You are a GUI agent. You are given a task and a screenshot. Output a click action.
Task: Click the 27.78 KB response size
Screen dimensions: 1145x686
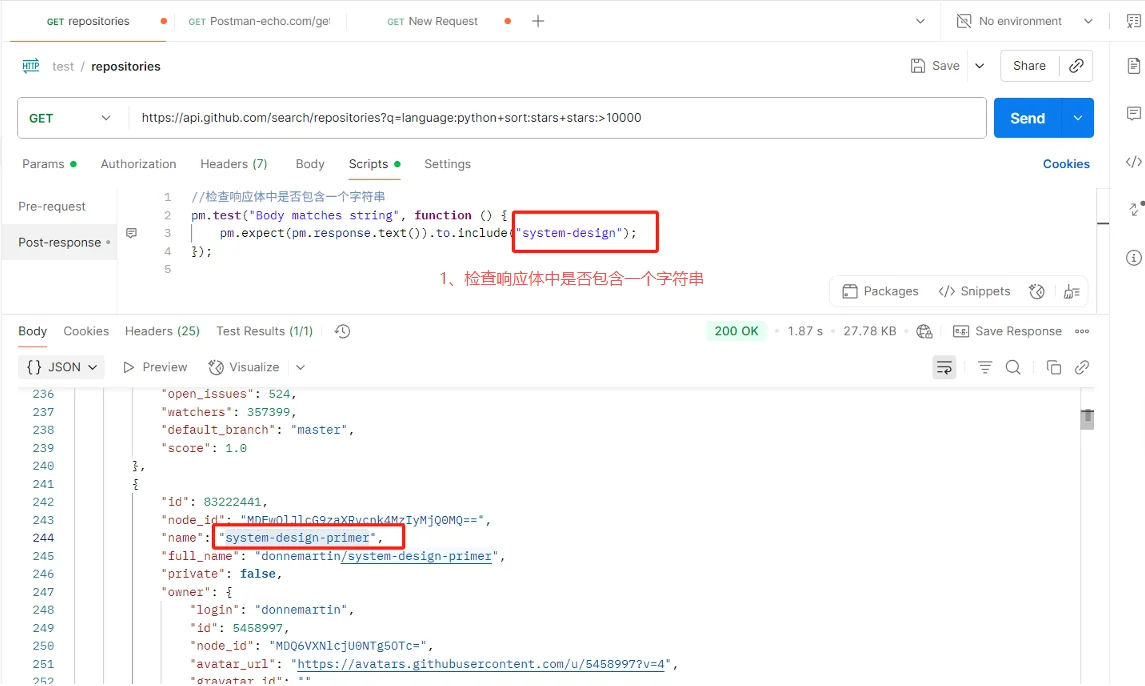click(x=870, y=331)
